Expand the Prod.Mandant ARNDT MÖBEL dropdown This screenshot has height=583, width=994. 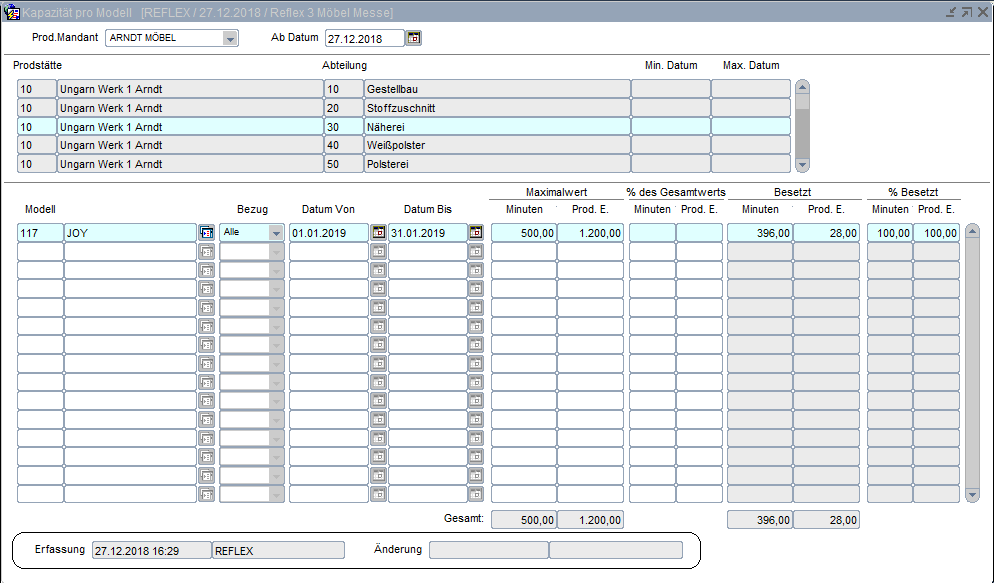click(230, 38)
